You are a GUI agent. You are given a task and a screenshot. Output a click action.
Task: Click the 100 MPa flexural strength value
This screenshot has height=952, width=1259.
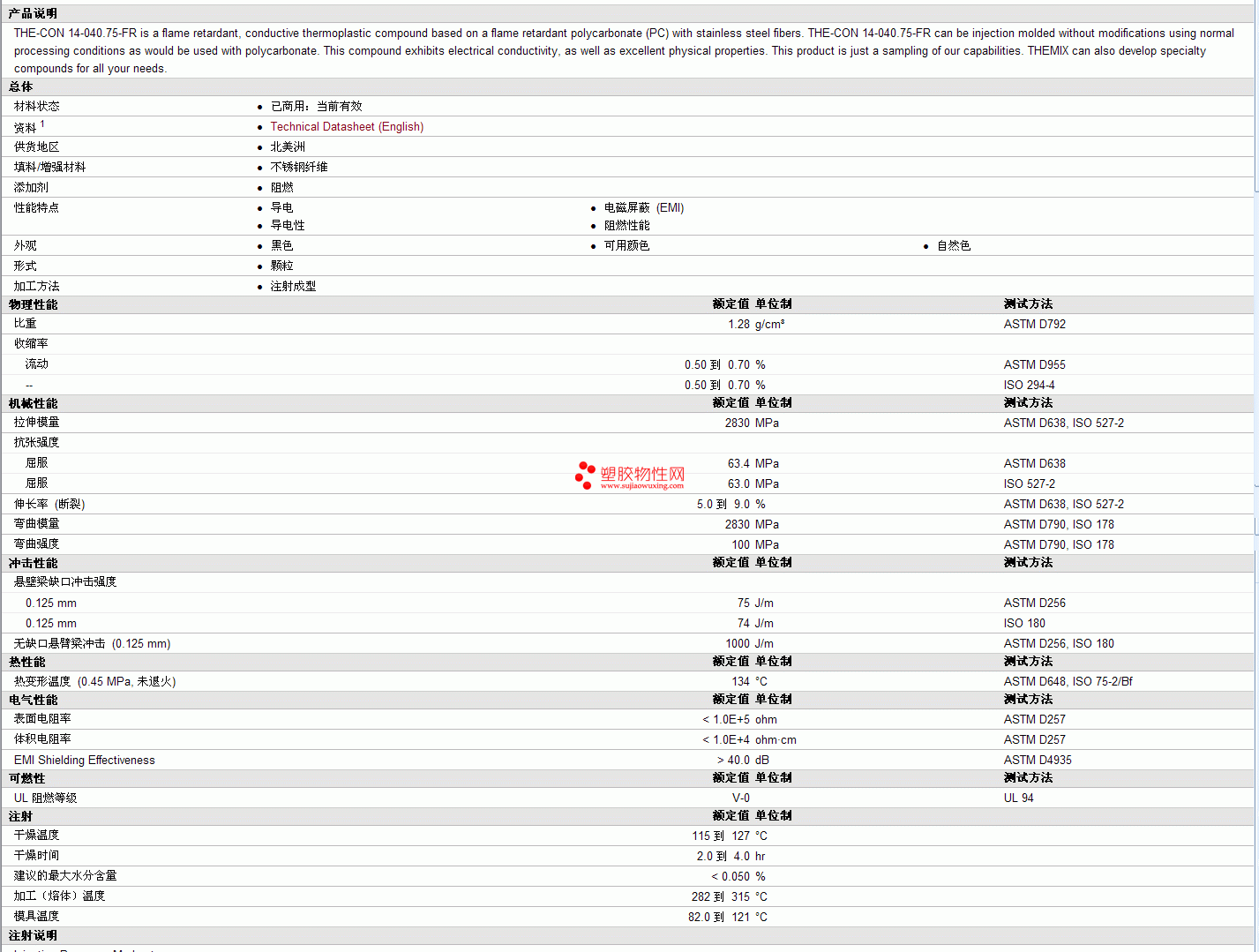tap(755, 544)
